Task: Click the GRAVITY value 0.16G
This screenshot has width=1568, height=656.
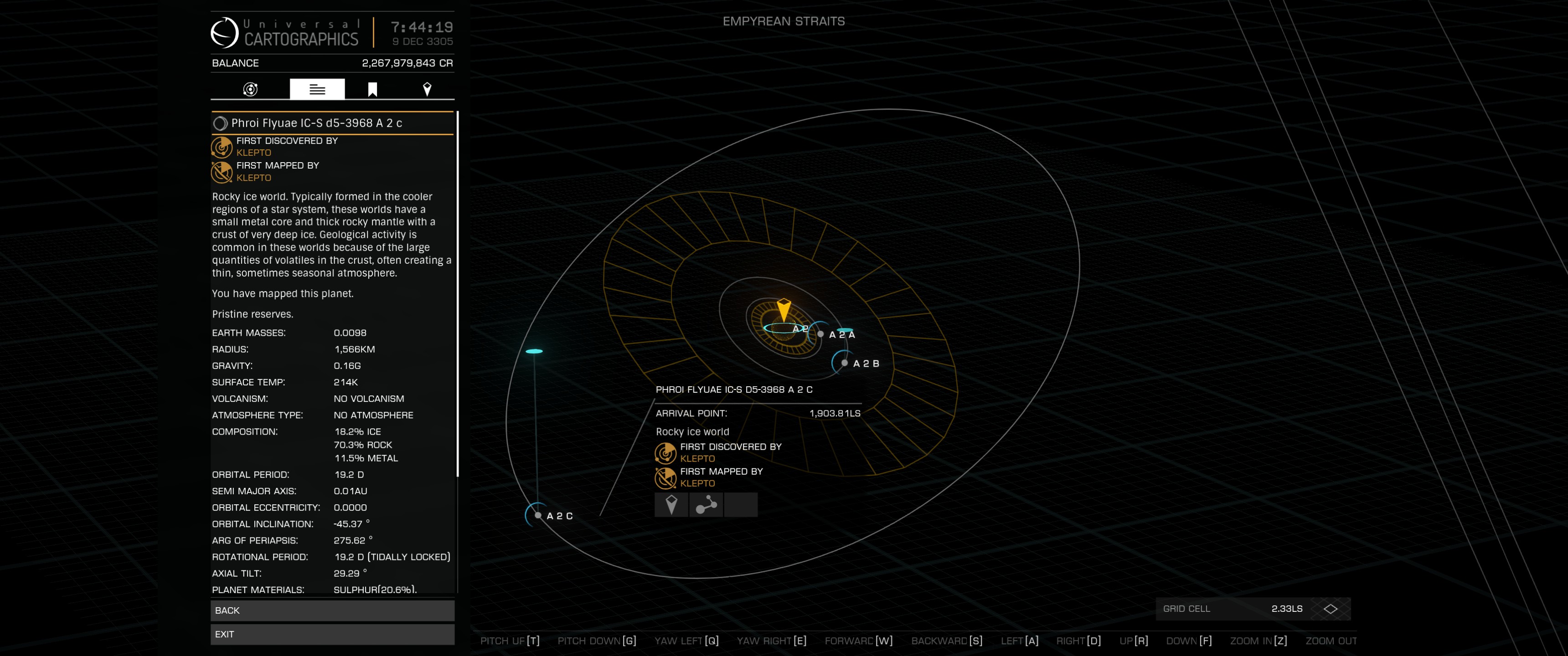Action: 347,366
